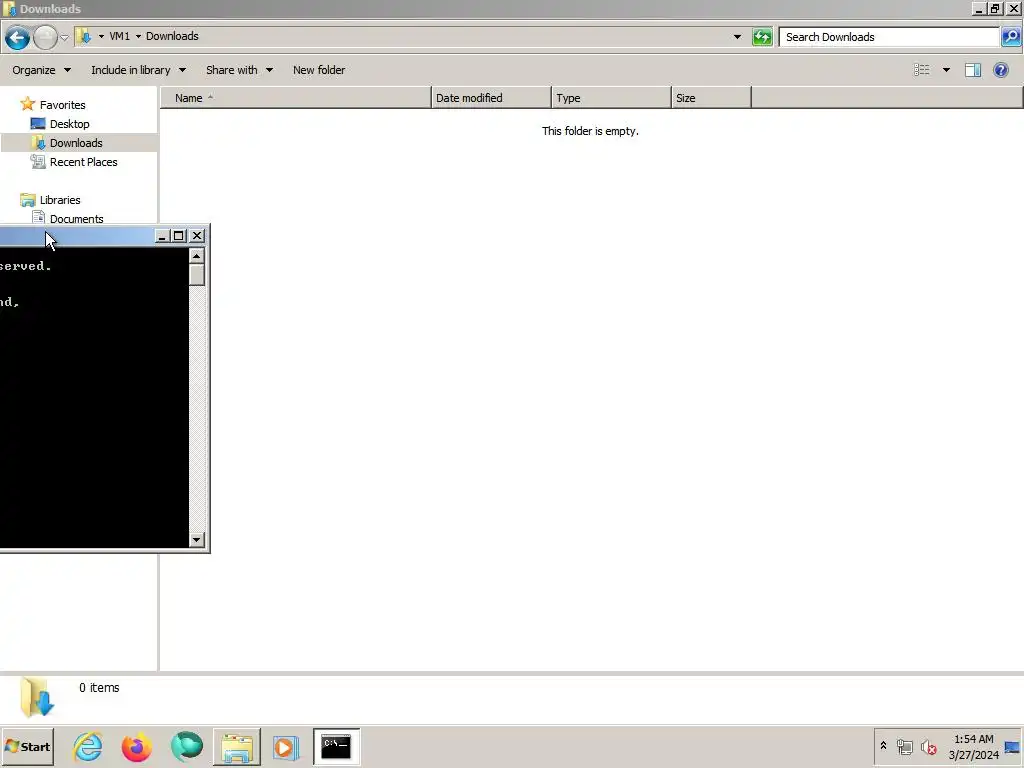This screenshot has height=768, width=1024.
Task: Click the "This folder is empty." message
Action: click(590, 131)
